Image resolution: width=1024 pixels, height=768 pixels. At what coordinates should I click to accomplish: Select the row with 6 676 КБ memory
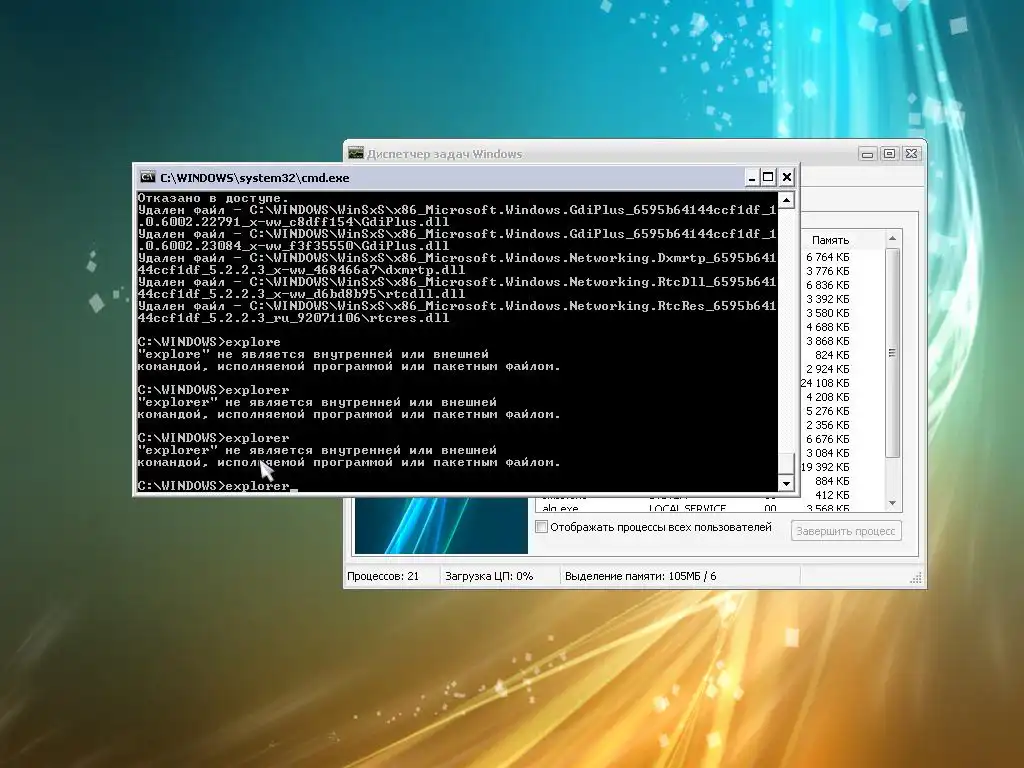pyautogui.click(x=827, y=440)
